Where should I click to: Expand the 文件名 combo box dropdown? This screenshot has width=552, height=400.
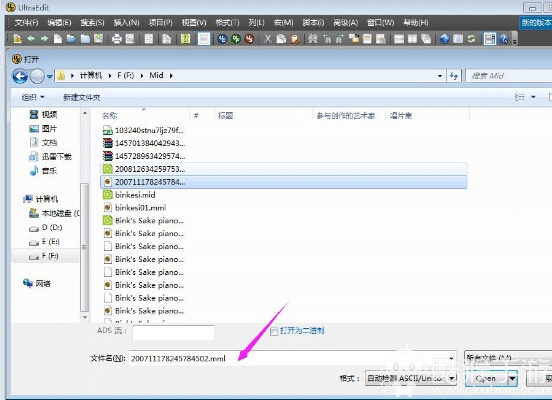click(451, 358)
